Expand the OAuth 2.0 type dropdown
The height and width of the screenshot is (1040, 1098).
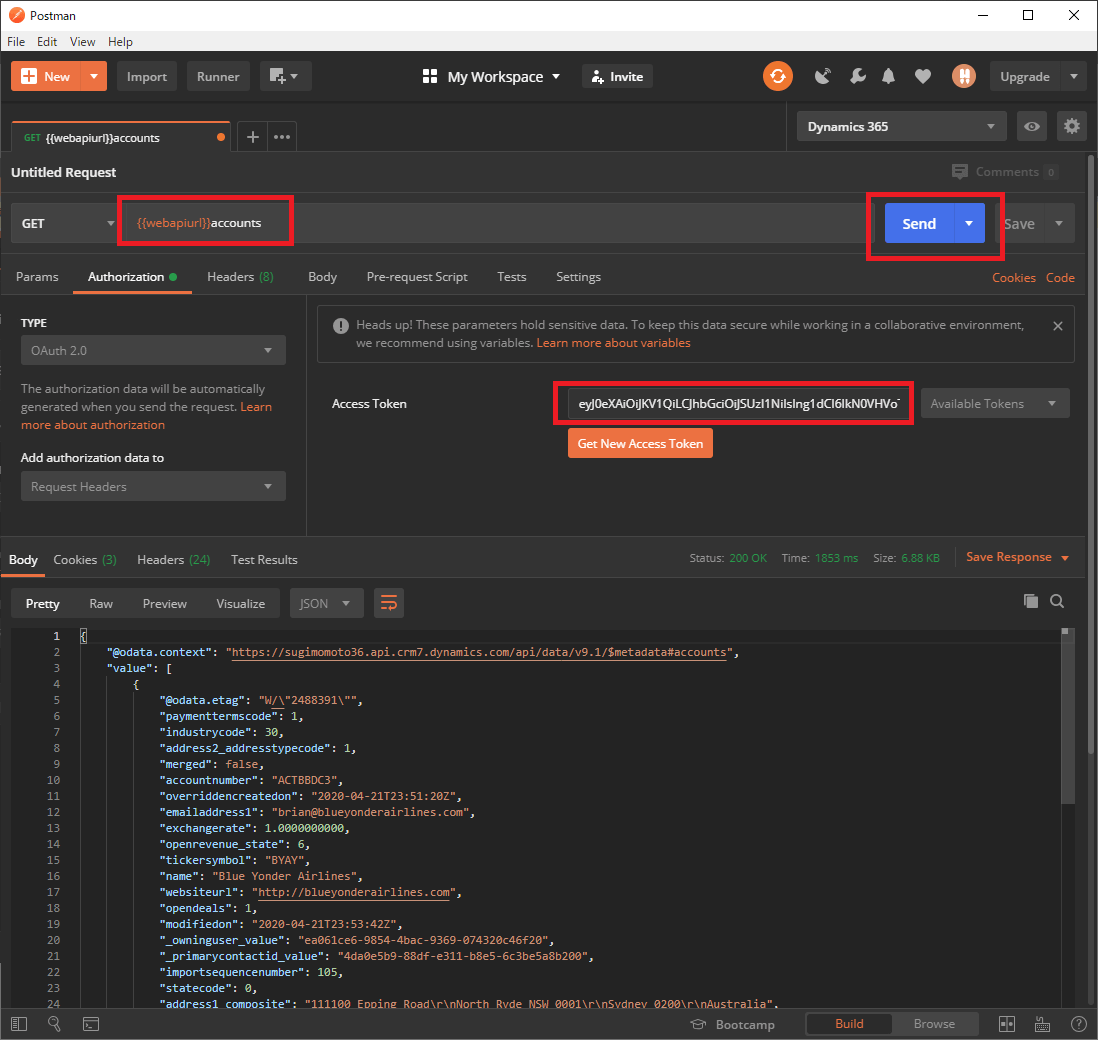click(153, 351)
